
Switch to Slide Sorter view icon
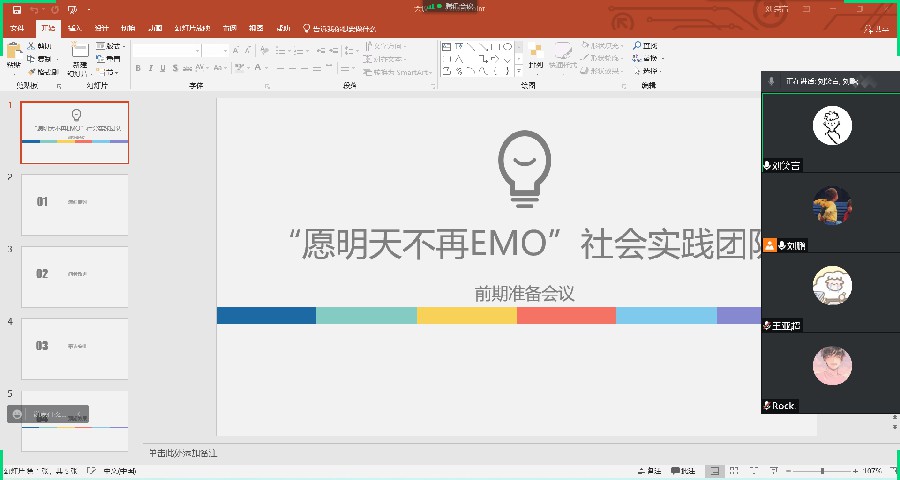734,471
